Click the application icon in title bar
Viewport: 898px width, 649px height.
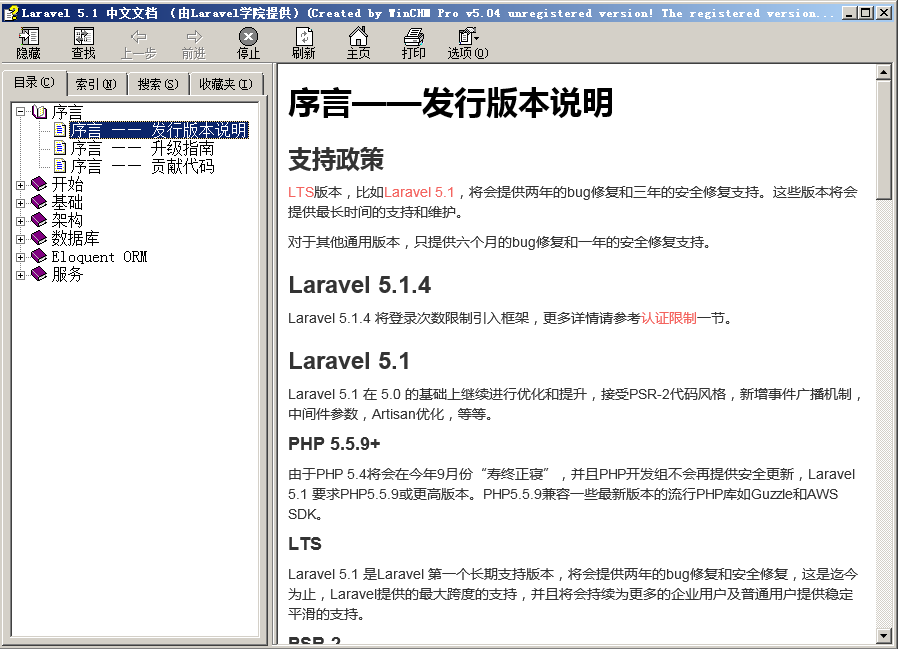pyautogui.click(x=10, y=13)
